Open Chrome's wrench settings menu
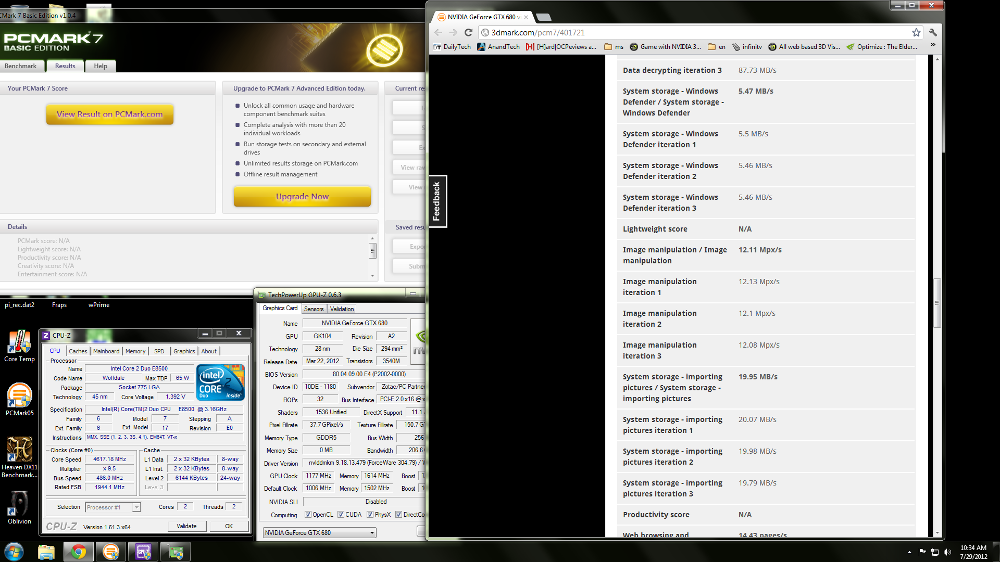The height and width of the screenshot is (562, 1000). tap(933, 33)
